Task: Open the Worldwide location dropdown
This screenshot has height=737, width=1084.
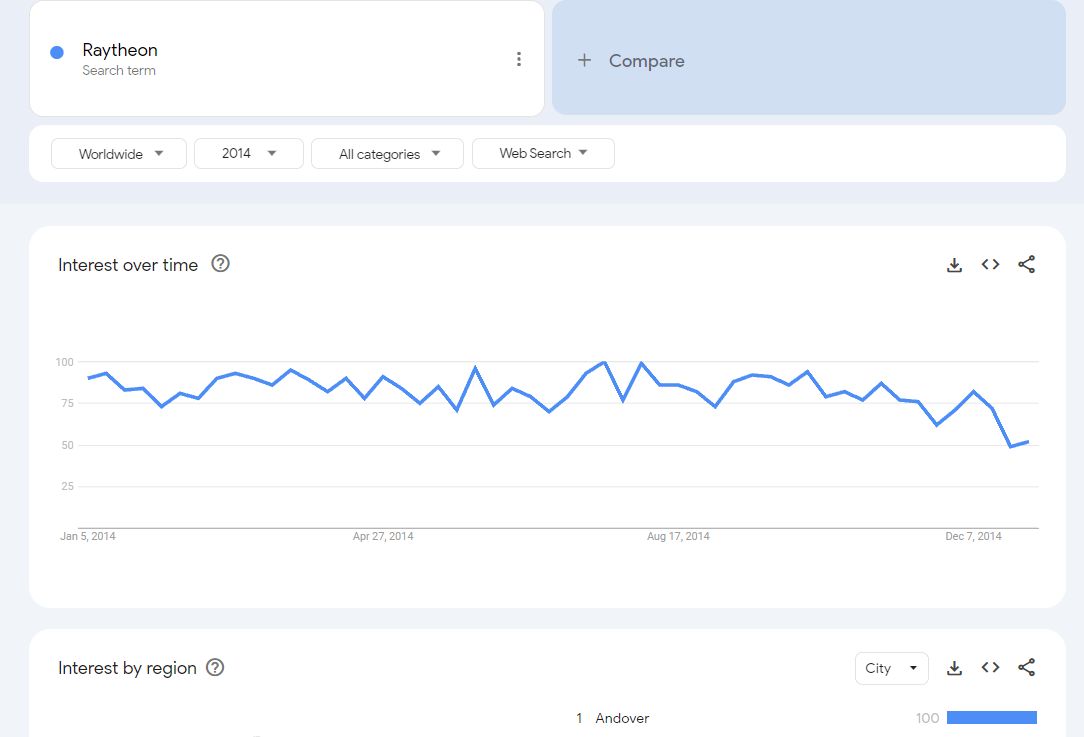Action: [x=119, y=154]
